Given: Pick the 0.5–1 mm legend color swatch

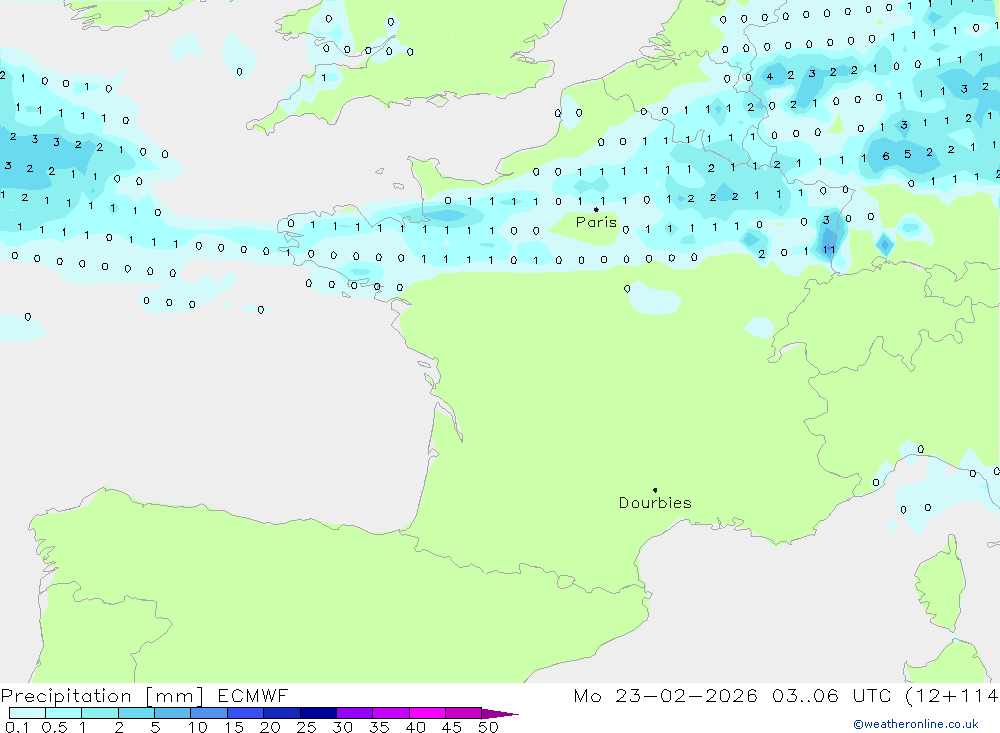Looking at the screenshot, I should tap(64, 713).
